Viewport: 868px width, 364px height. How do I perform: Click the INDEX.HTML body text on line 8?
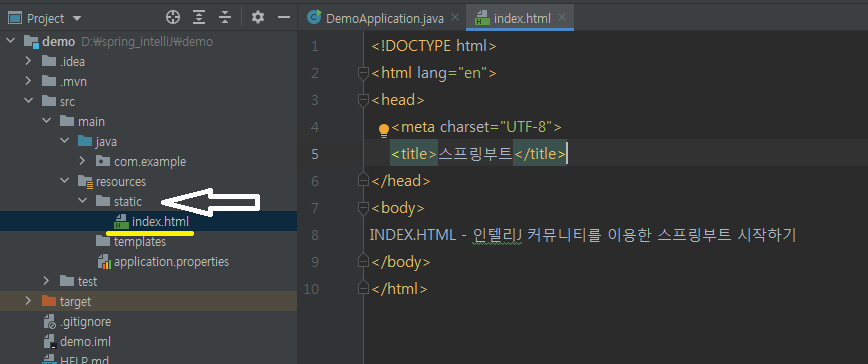(x=583, y=235)
